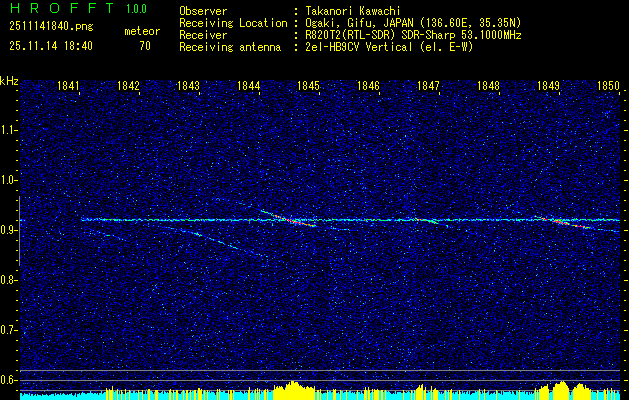The image size is (629, 400).
Task: Select the filename 2511141840.png
Action: point(51,27)
